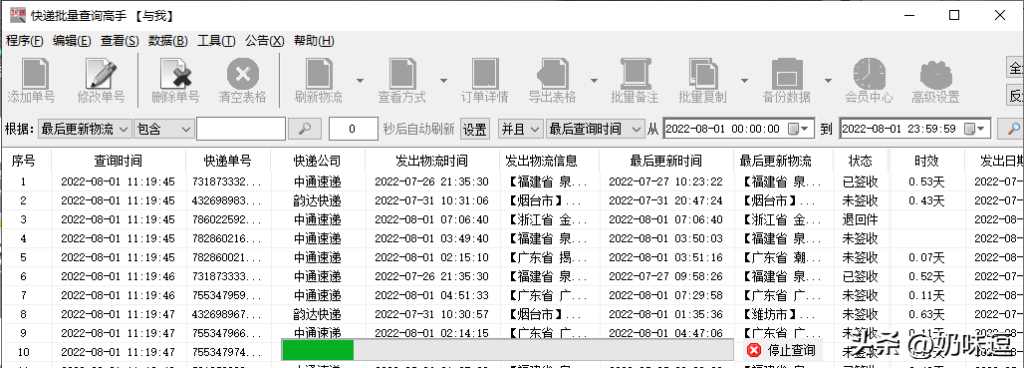Screen dimensions: 1024x368
Task: Expand the 批量复制 dropdown arrow
Action: pos(744,80)
